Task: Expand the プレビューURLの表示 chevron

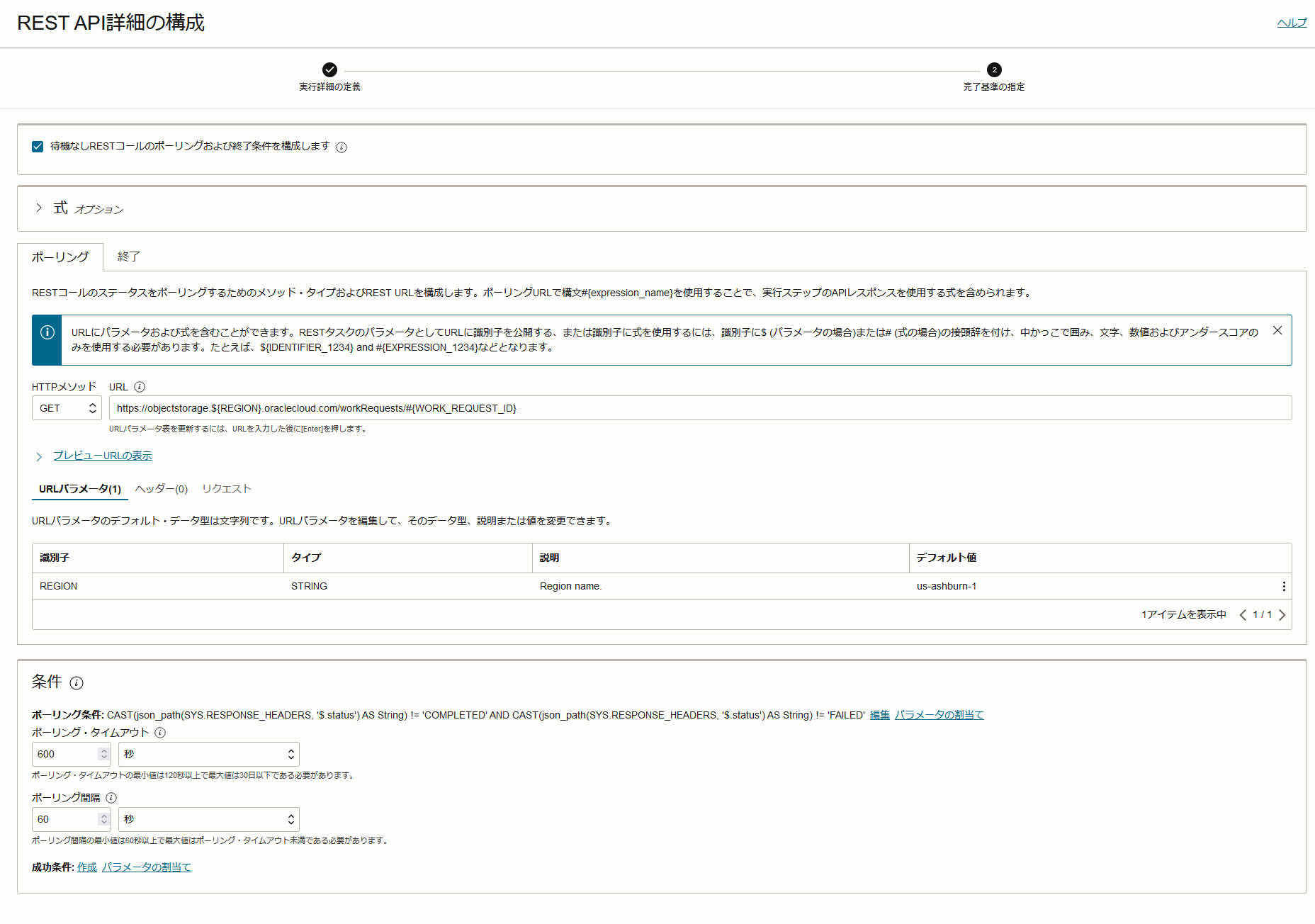Action: [x=39, y=456]
